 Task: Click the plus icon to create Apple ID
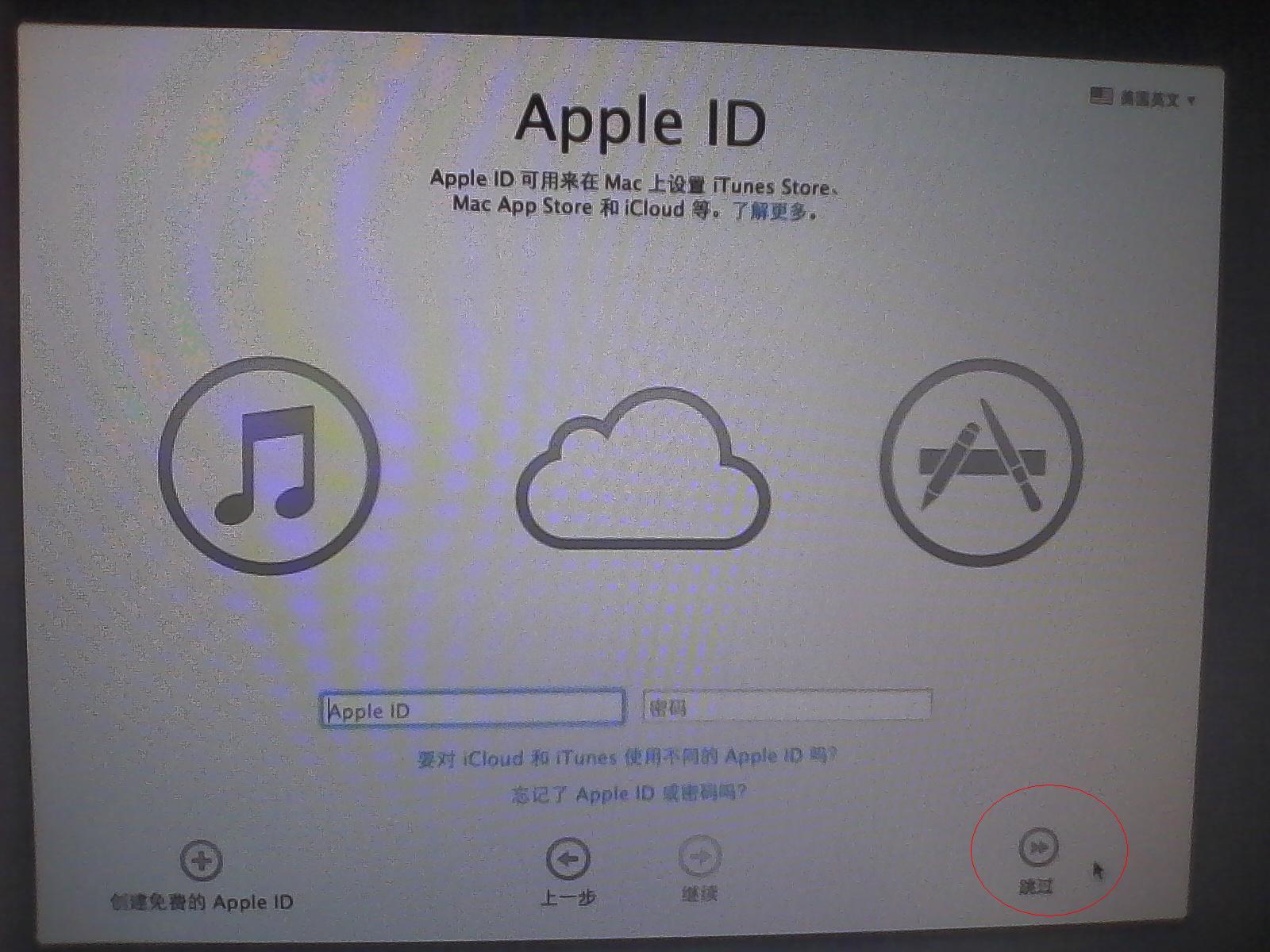(x=202, y=861)
